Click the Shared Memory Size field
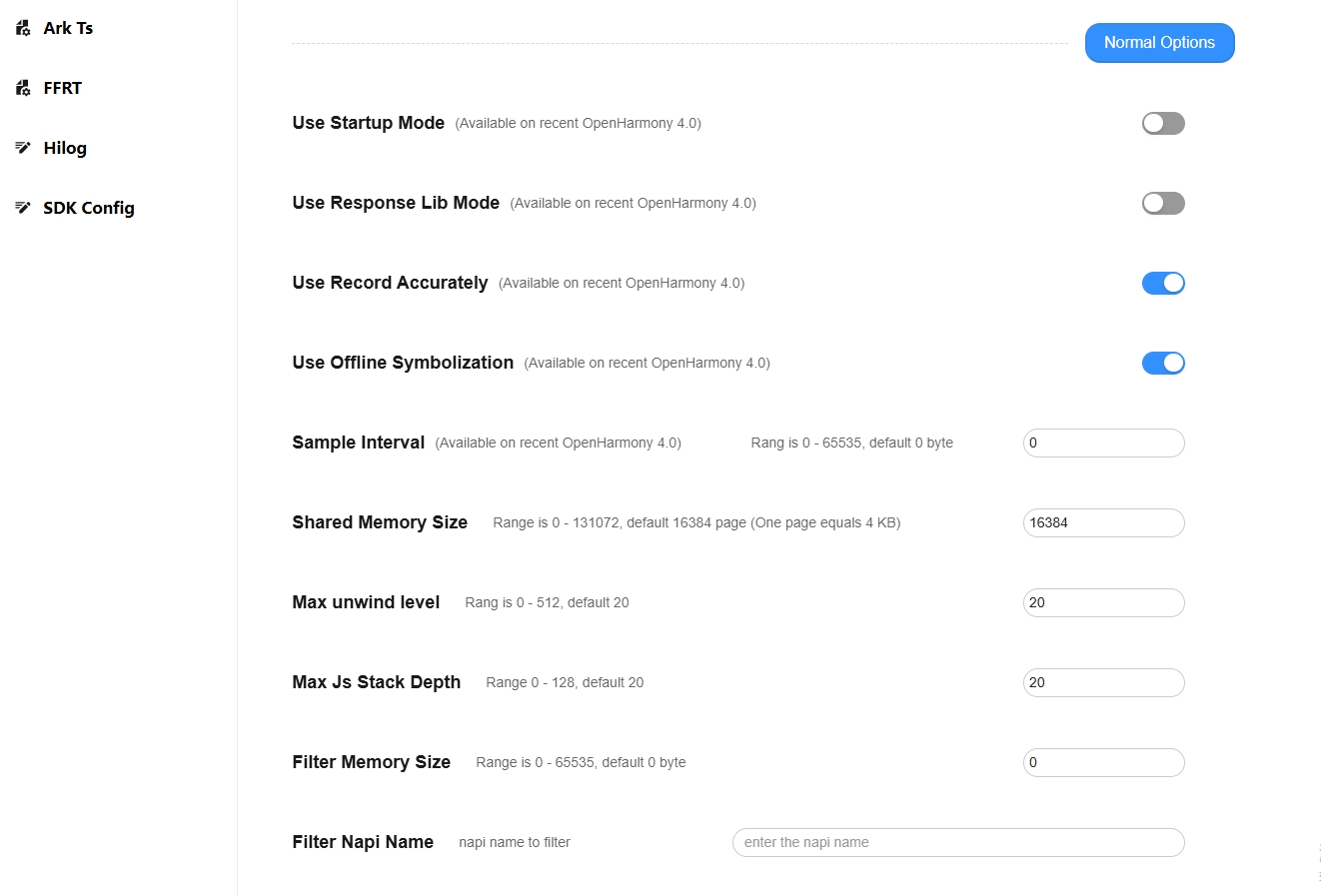Screen dimensions: 1321x896 pos(1103,522)
